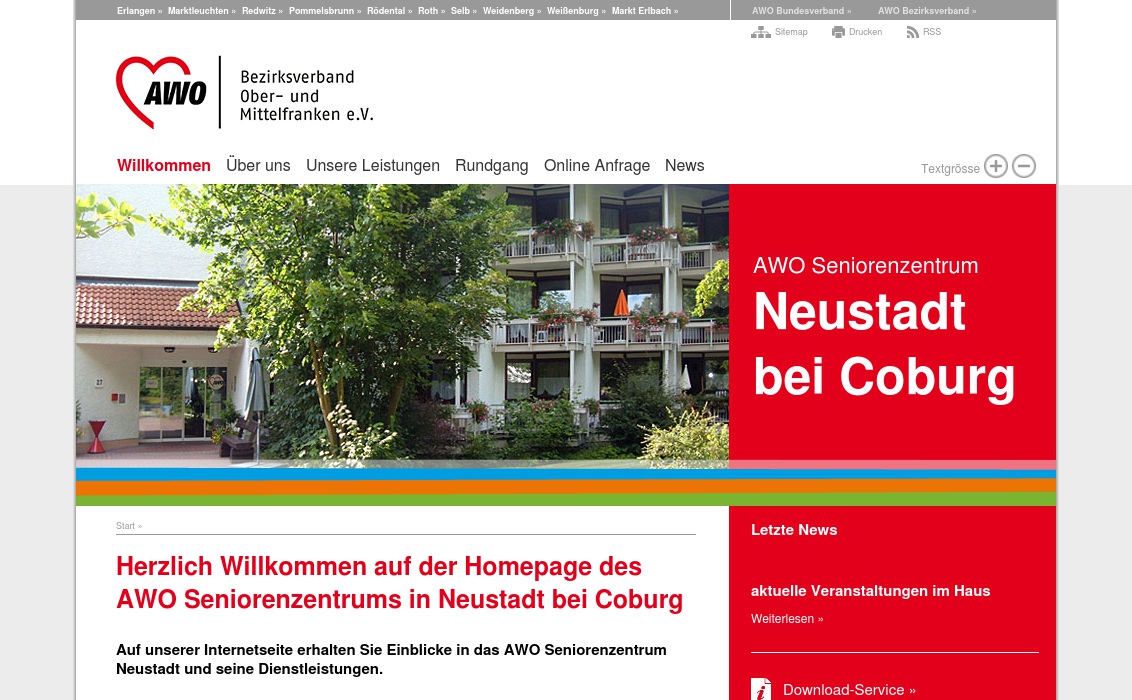This screenshot has width=1132, height=700.
Task: Go to 'Online Anfrage'
Action: (597, 166)
